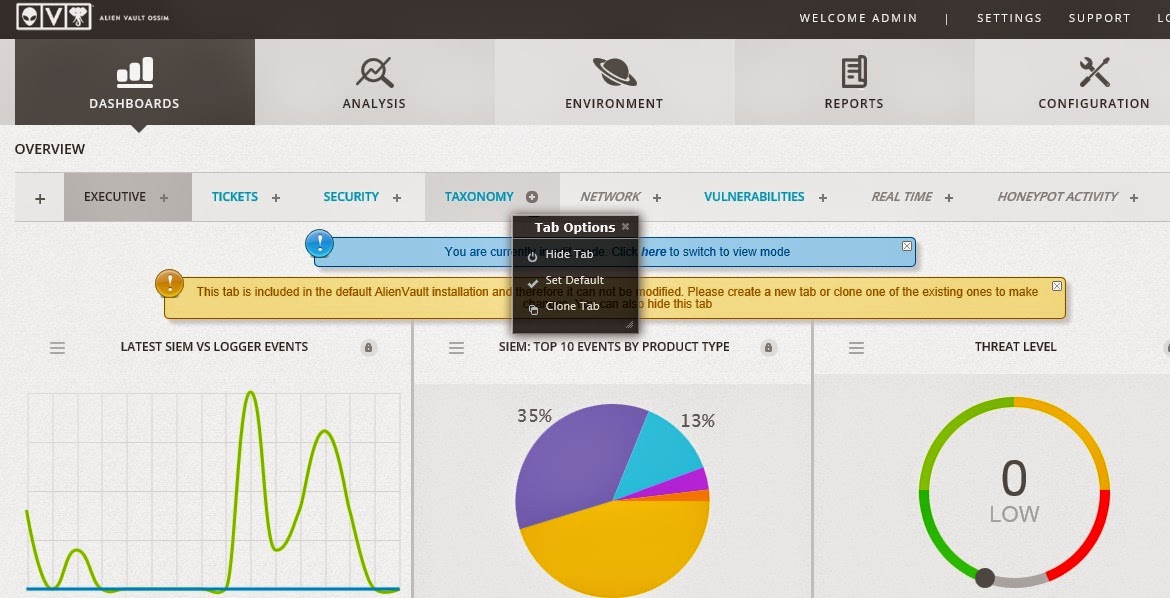Open the Support link in header
Screen dimensions: 1170x598
(x=1099, y=18)
